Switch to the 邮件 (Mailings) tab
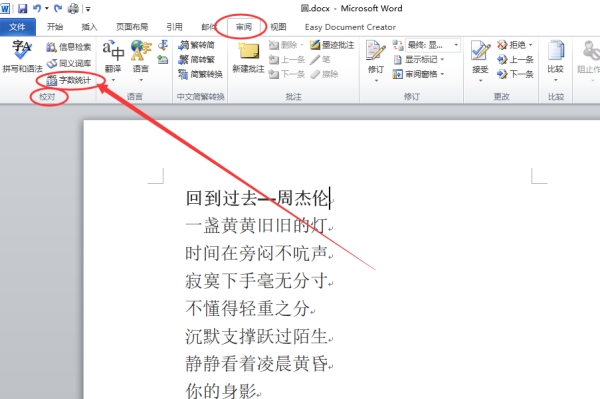600x399 pixels. [x=209, y=27]
